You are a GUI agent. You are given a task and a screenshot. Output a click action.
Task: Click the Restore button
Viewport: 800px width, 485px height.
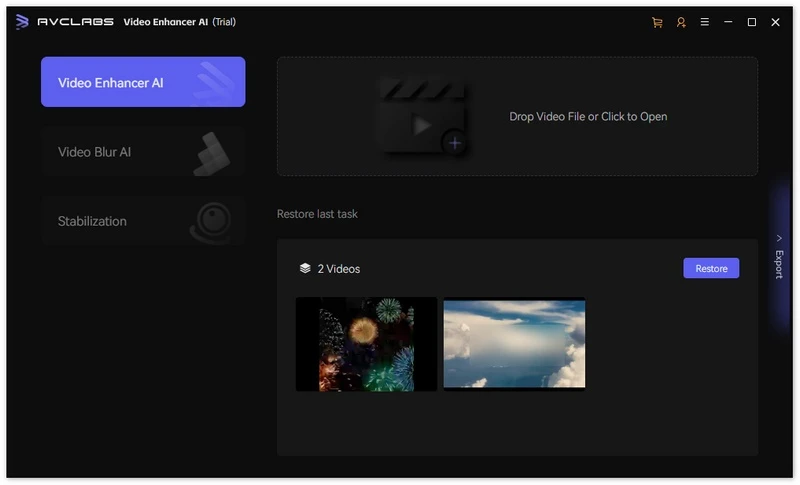click(711, 268)
